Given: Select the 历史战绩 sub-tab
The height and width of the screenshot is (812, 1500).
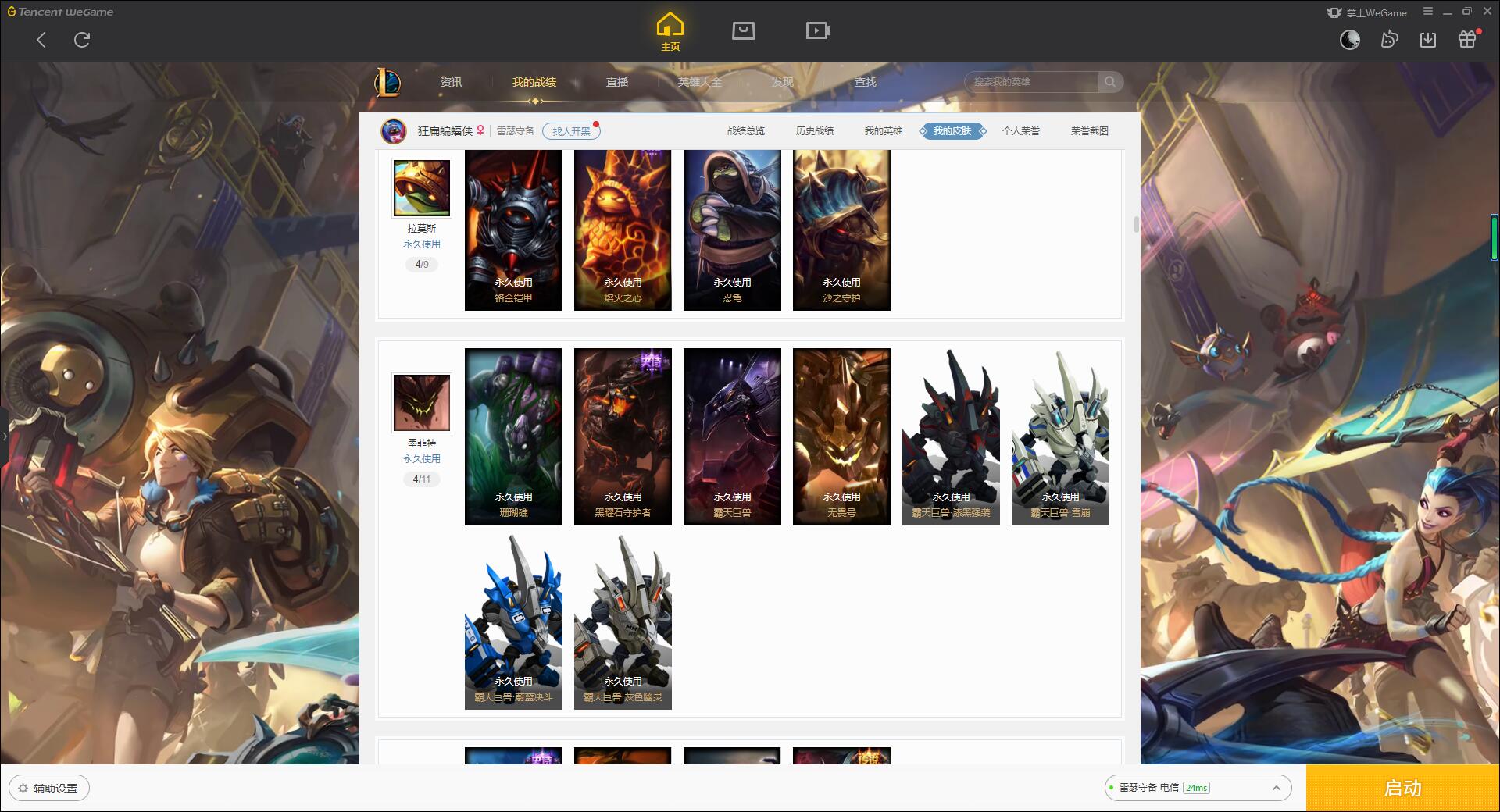Looking at the screenshot, I should click(815, 131).
